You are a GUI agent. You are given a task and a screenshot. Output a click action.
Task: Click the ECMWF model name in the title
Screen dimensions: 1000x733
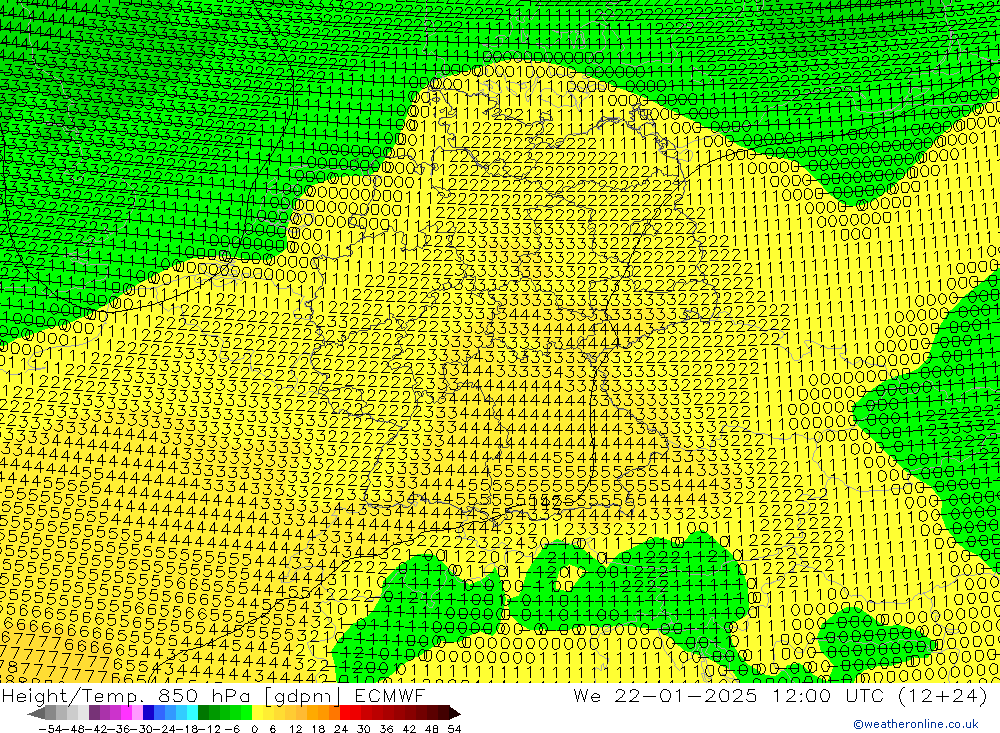pos(389,695)
